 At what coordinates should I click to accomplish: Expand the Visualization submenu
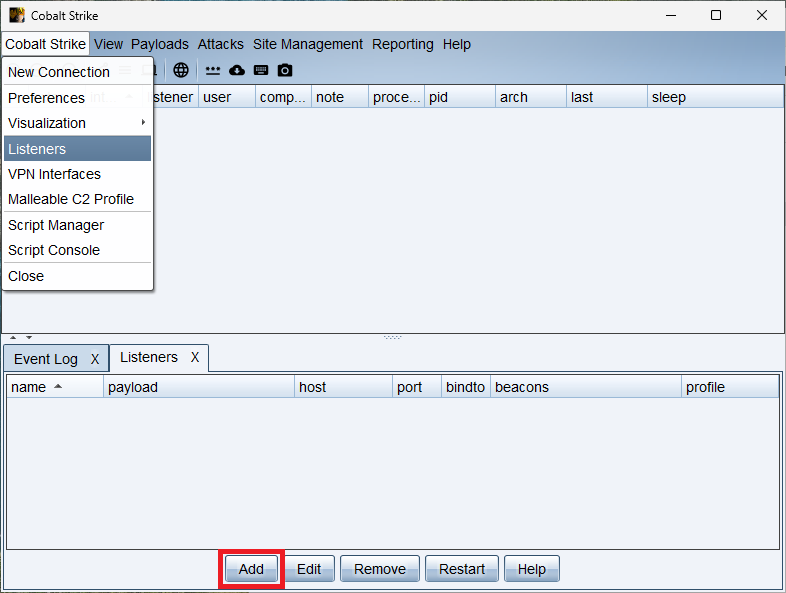[77, 123]
